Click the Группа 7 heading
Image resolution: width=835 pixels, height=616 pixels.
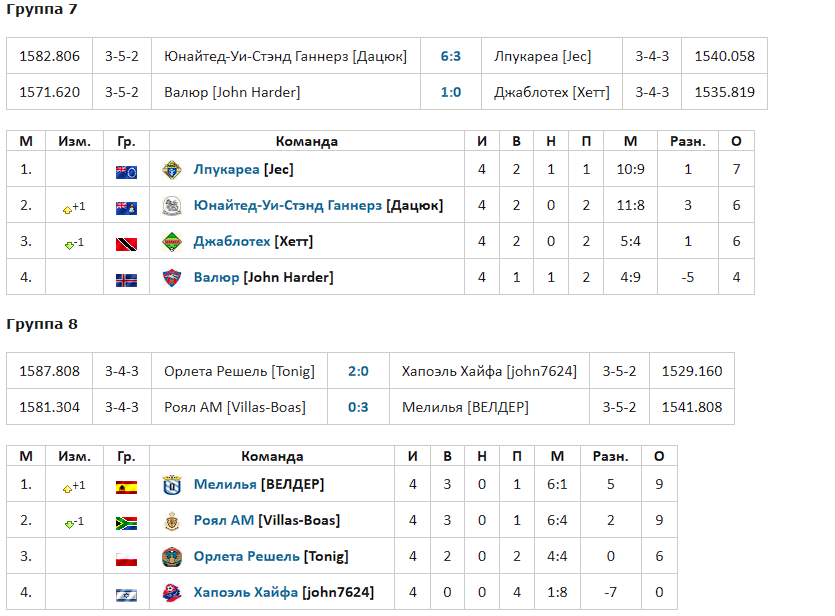click(42, 9)
